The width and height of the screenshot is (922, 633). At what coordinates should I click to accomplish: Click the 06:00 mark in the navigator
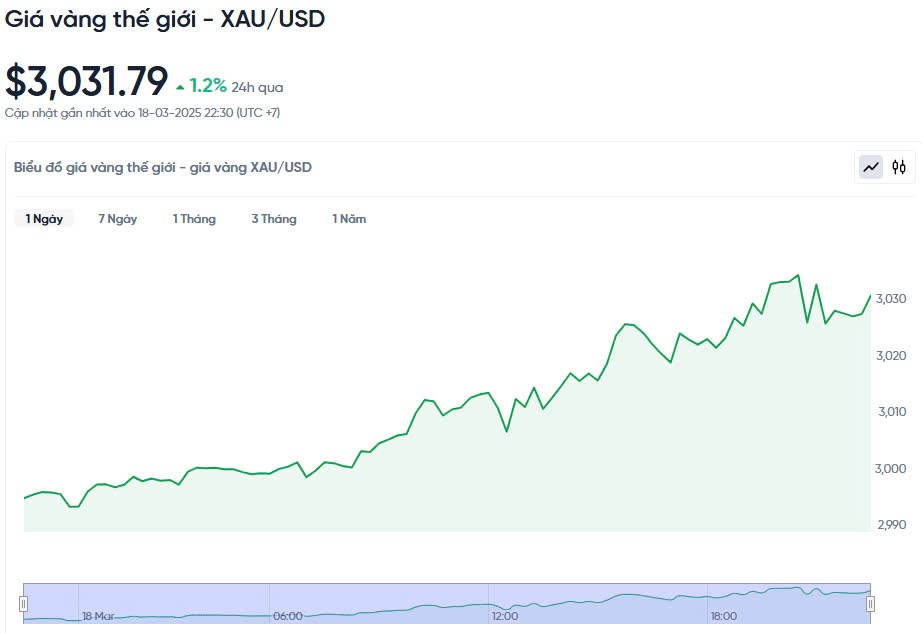[x=288, y=616]
